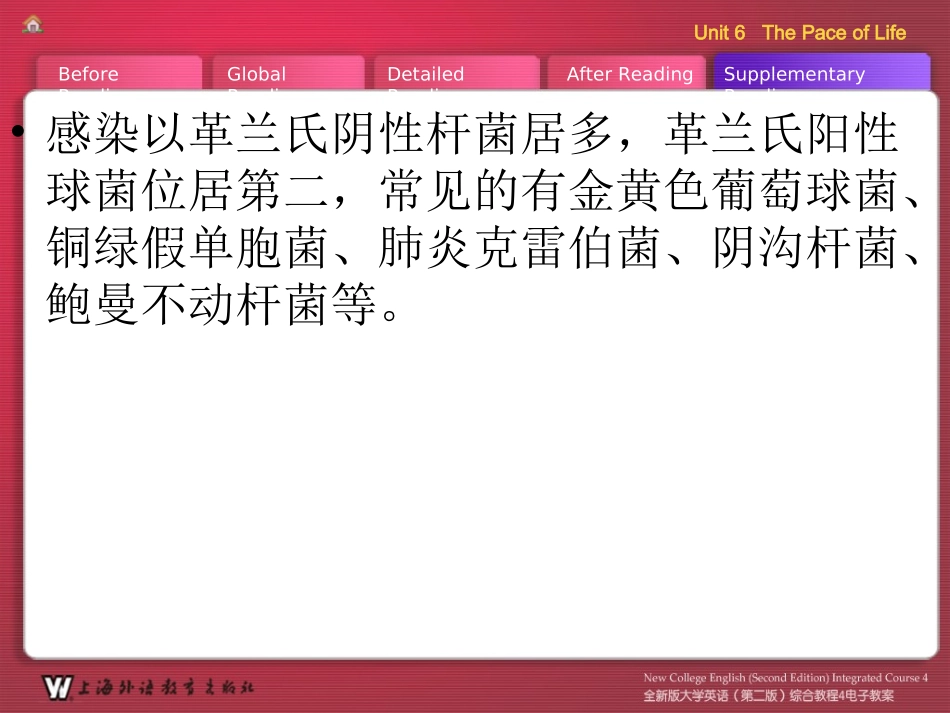Click the New College English course footer text
This screenshot has width=950, height=713.
point(785,677)
